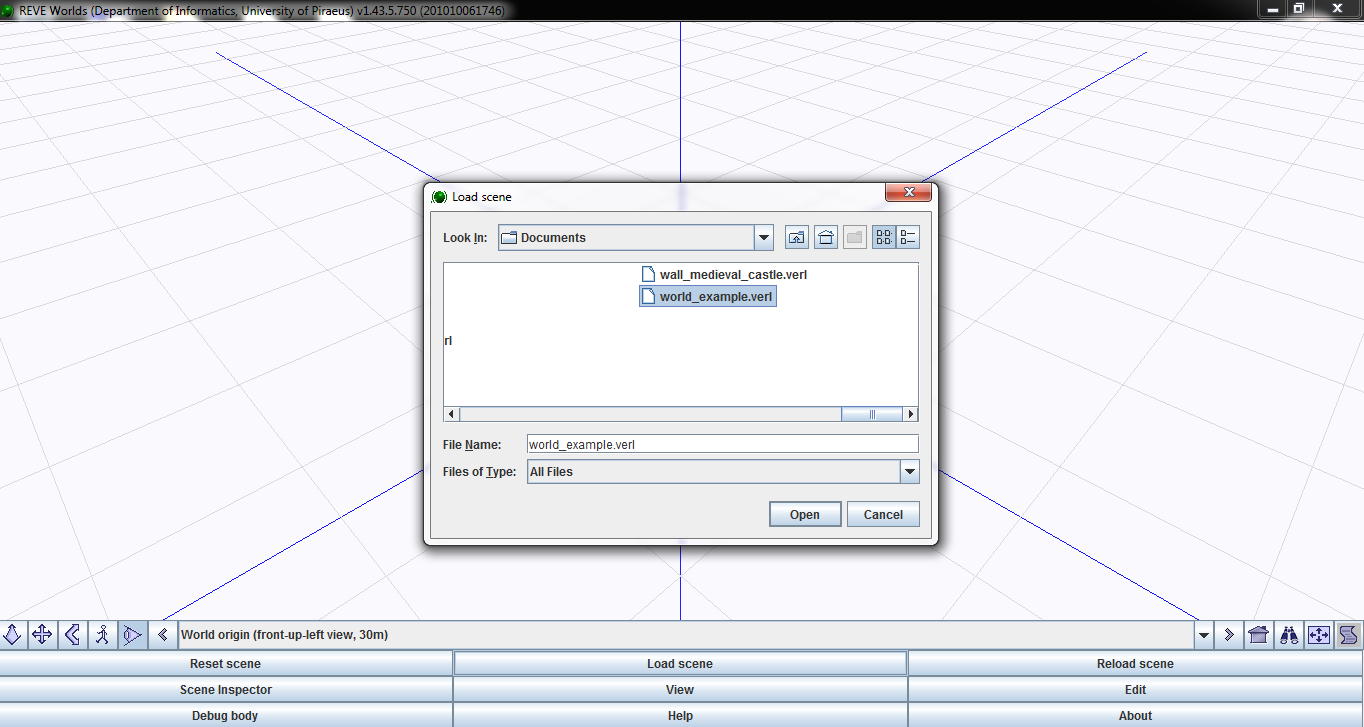Click Reset scene button
Screen dimensions: 1364x727
(226, 664)
